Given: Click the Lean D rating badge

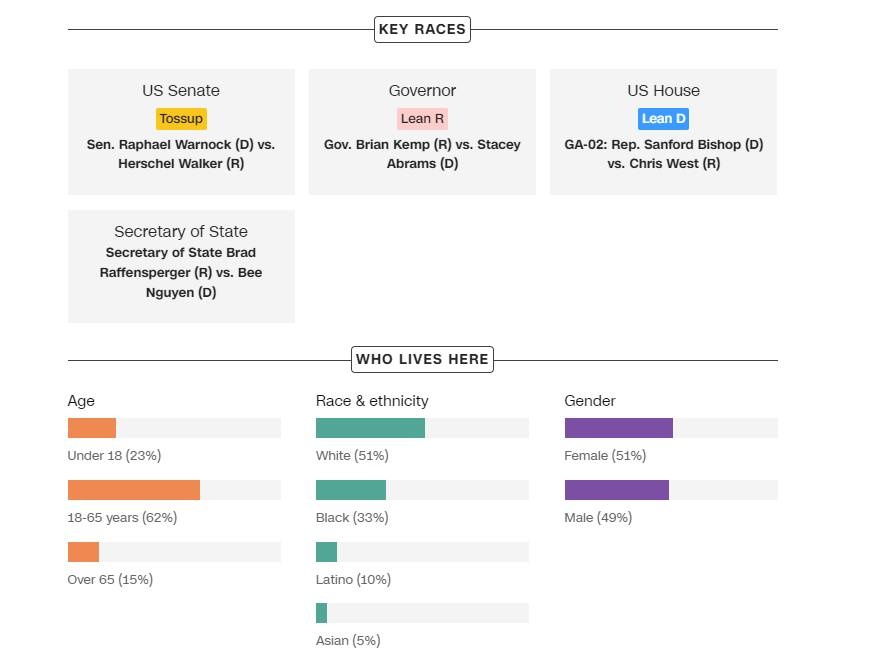Looking at the screenshot, I should [663, 119].
